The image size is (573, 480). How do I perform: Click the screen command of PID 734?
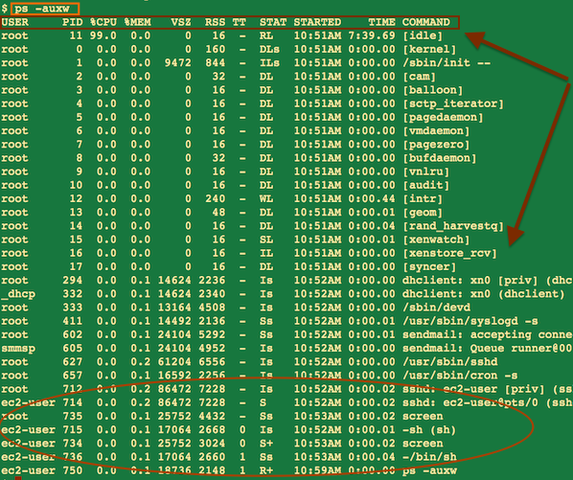click(x=422, y=443)
